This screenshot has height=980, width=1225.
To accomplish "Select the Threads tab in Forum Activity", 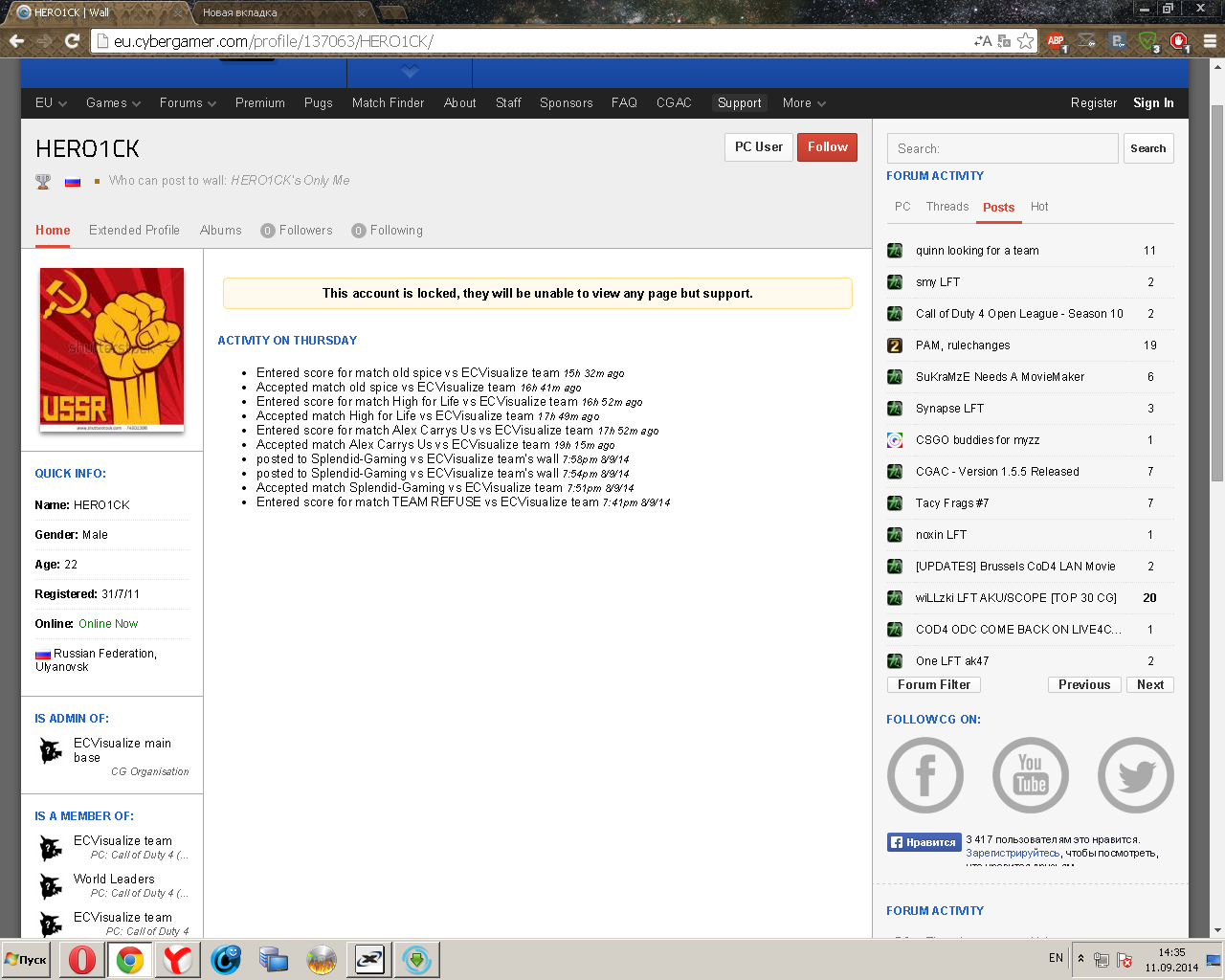I will (947, 207).
